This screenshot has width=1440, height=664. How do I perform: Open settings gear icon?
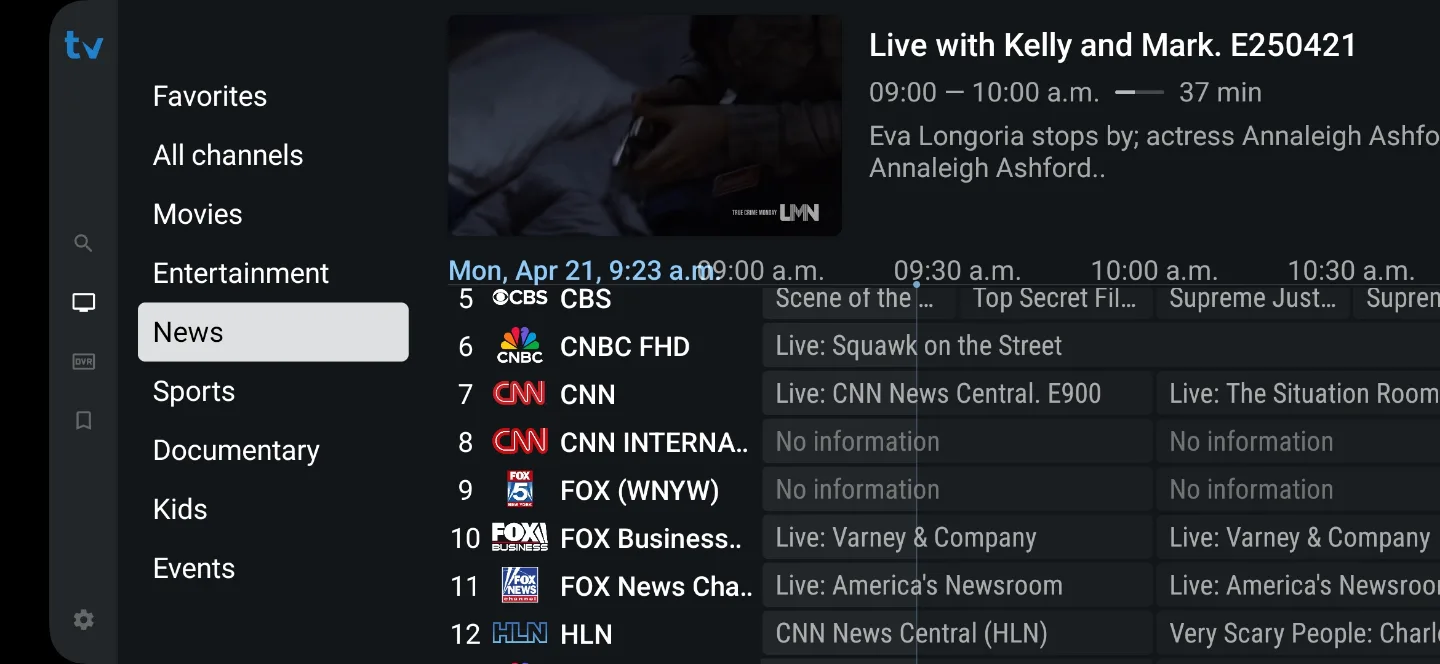pyautogui.click(x=84, y=620)
